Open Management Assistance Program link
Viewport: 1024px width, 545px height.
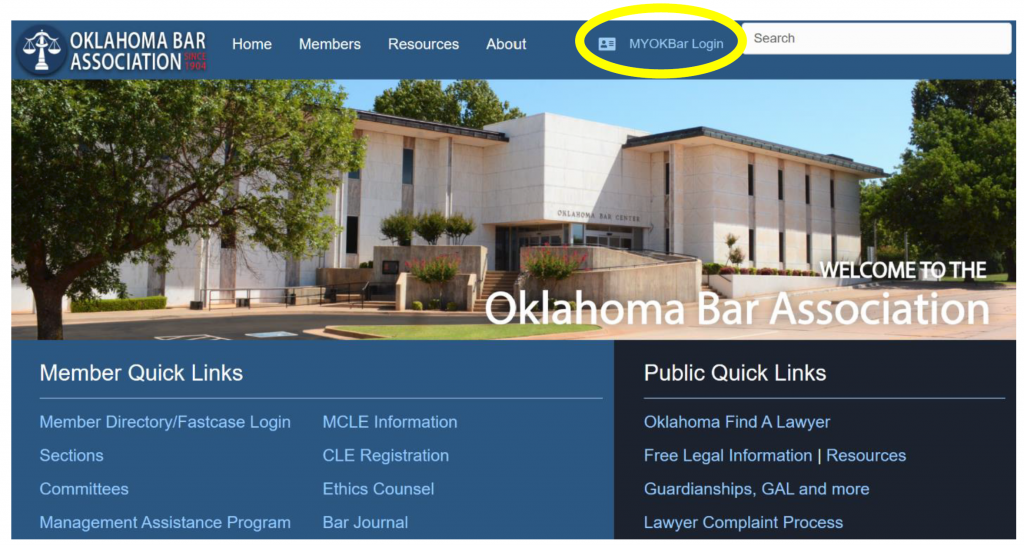[165, 522]
